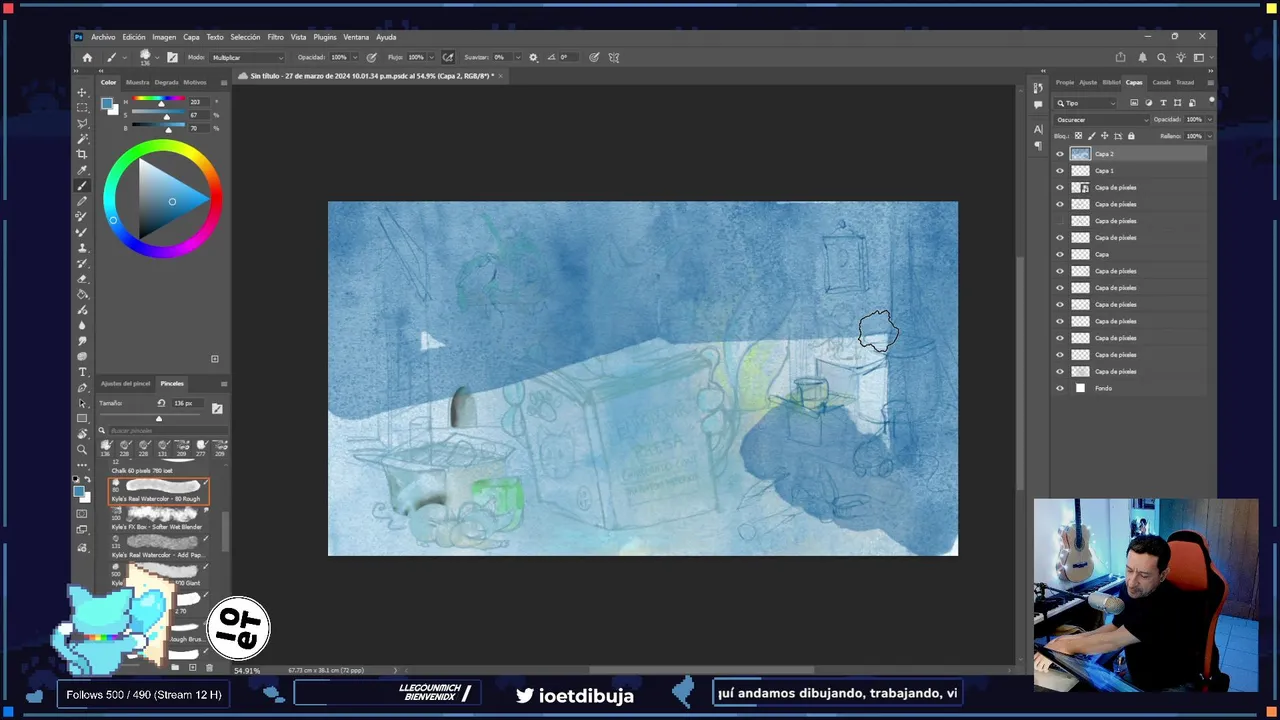Open the Modo Multiplicar dropdown

(x=247, y=57)
